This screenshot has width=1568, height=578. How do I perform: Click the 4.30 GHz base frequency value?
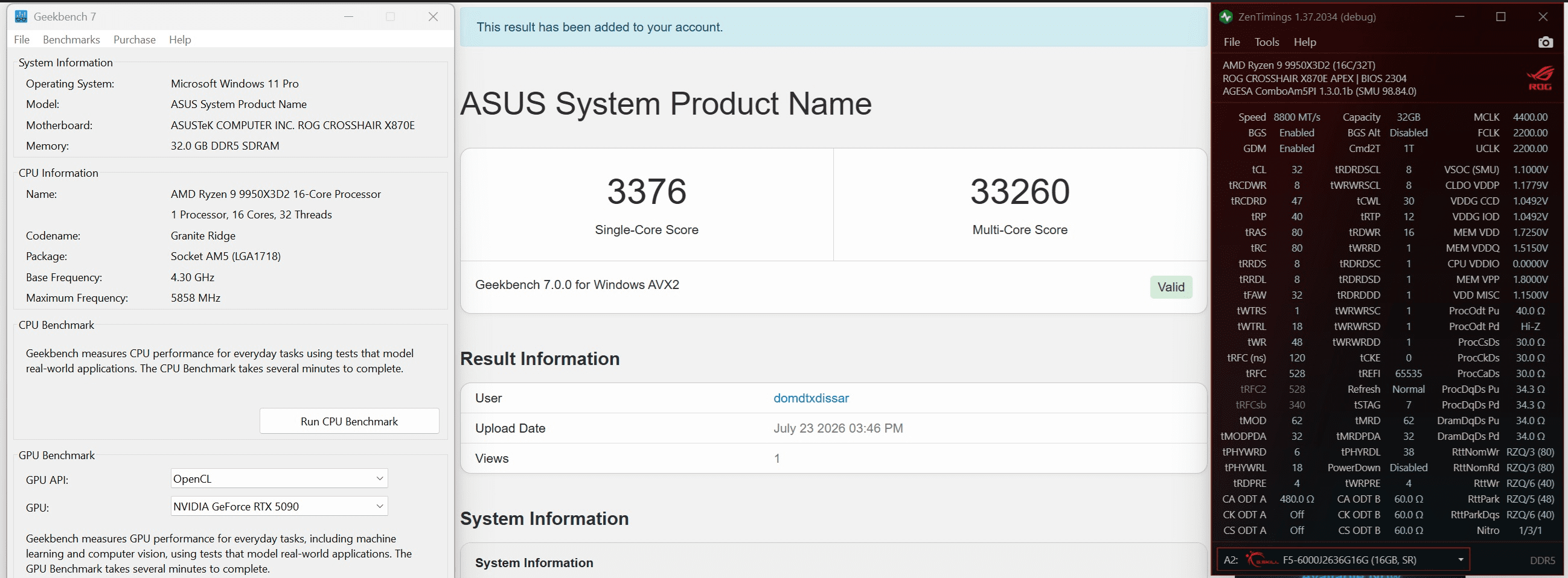point(193,277)
